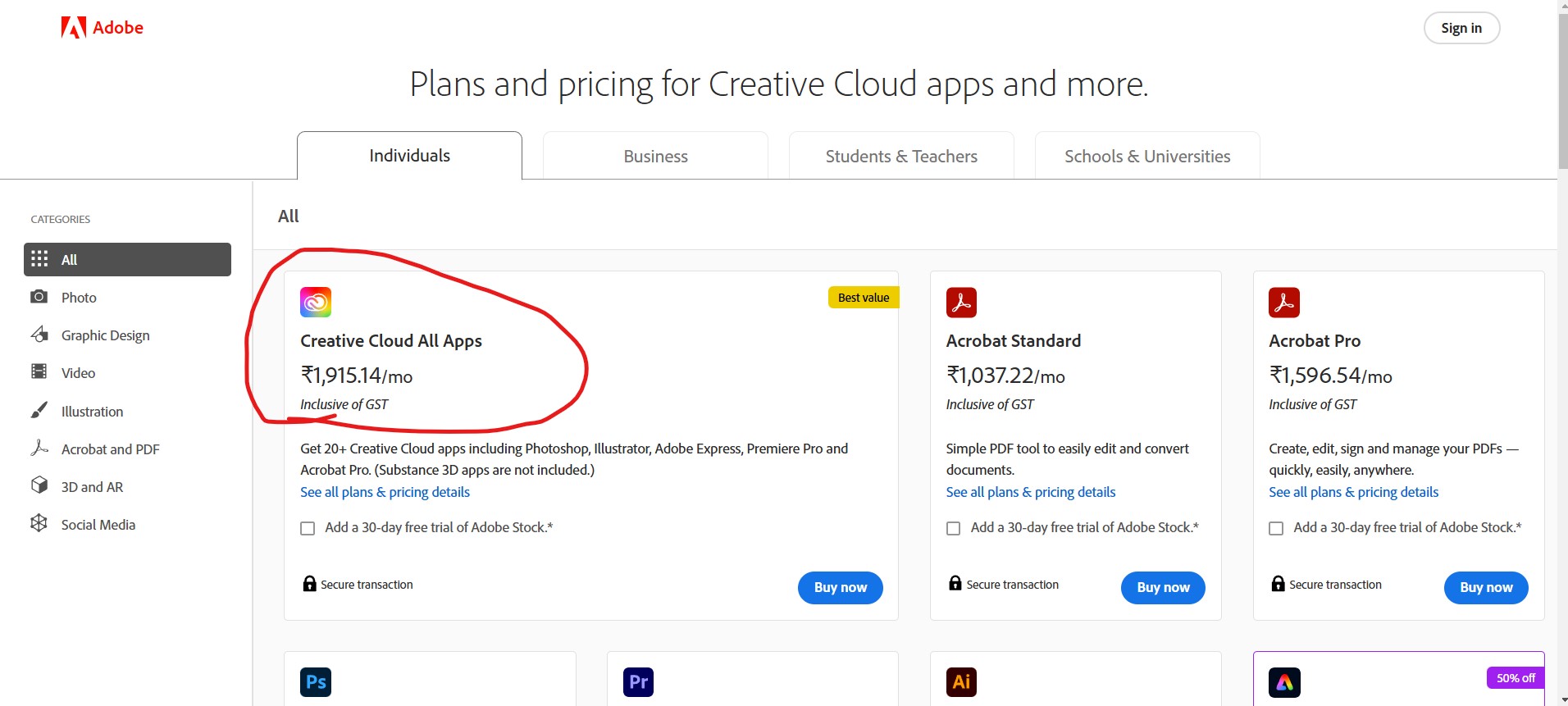
Task: Click lock icon in Creative Cloud All Apps card
Action: (x=309, y=584)
